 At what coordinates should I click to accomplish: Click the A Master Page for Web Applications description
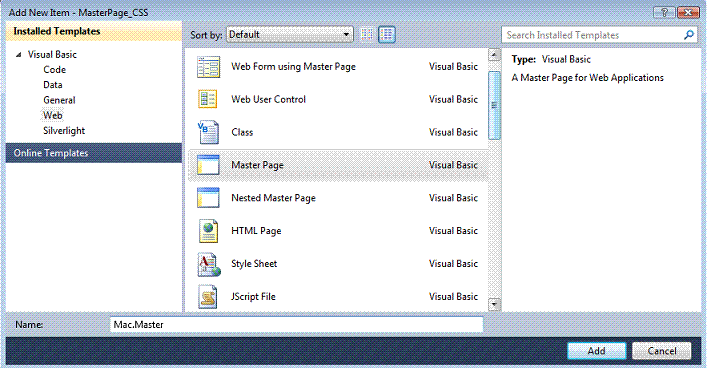click(588, 78)
